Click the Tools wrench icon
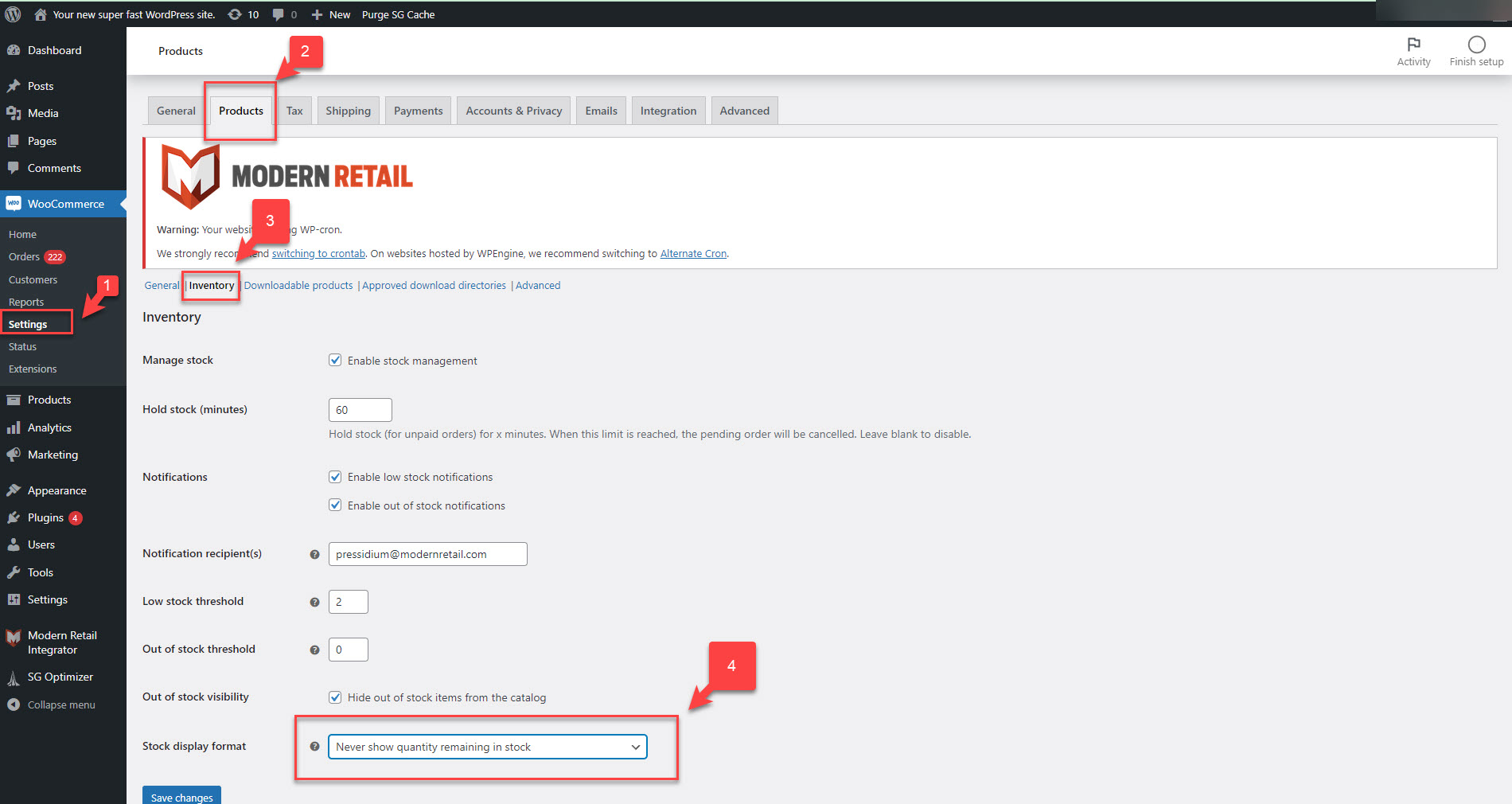Viewport: 1512px width, 804px height. tap(14, 572)
